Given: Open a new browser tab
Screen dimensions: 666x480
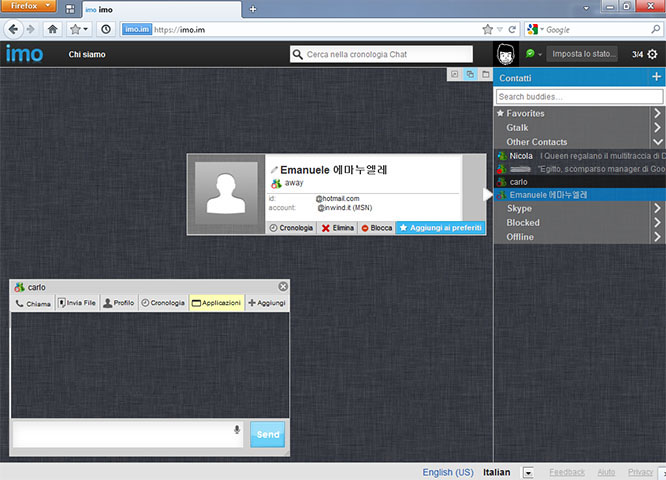Looking at the screenshot, I should [x=253, y=9].
